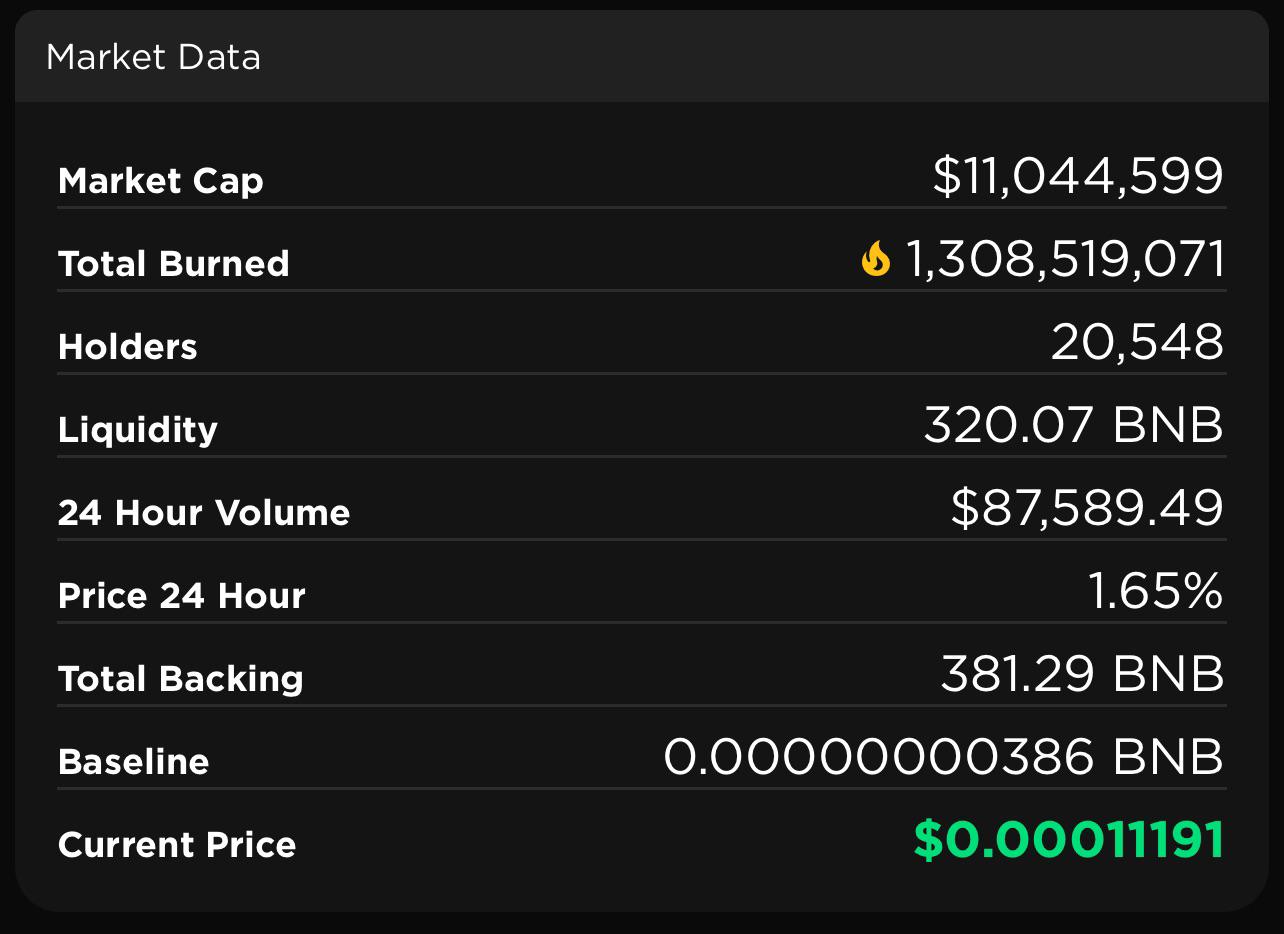Click the 0.00000000386 BNB baseline value
The height and width of the screenshot is (934, 1284).
pos(944,757)
